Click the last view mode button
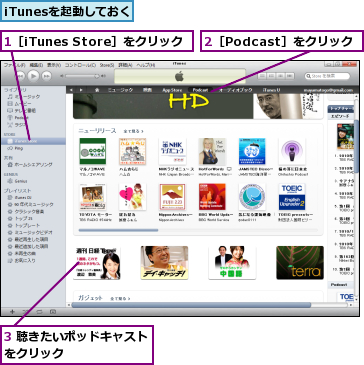Image resolution: width=364 pixels, height=365 pixels. [289, 76]
